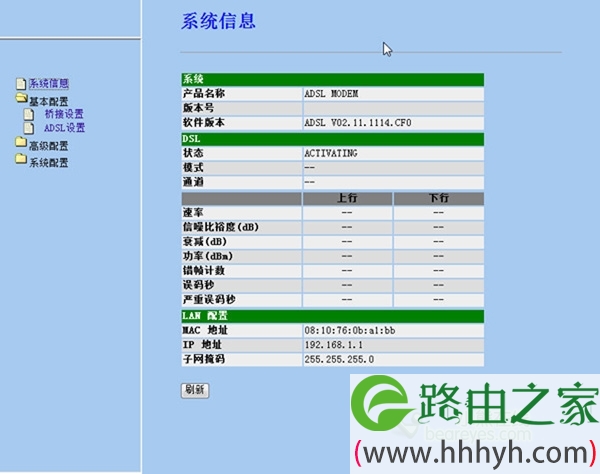
Task: Click the 下行 column header
Action: pyautogui.click(x=439, y=199)
